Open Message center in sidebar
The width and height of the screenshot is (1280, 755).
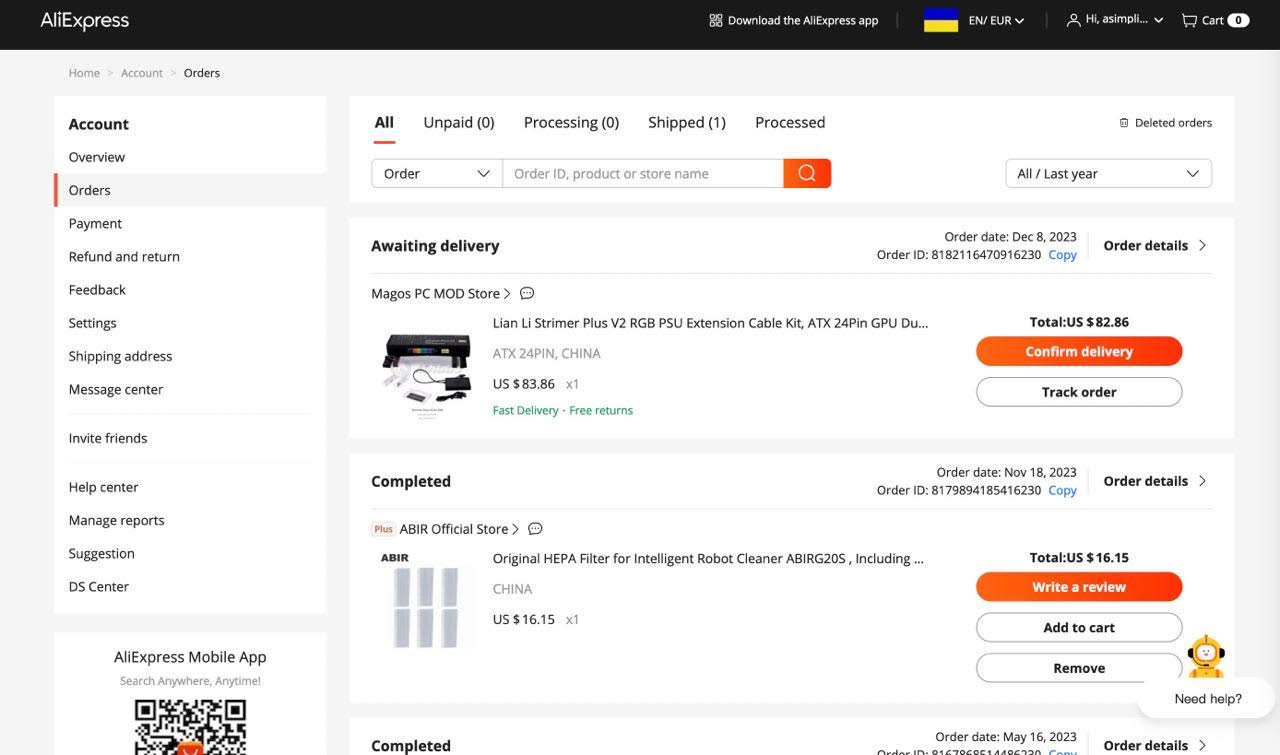tap(116, 390)
